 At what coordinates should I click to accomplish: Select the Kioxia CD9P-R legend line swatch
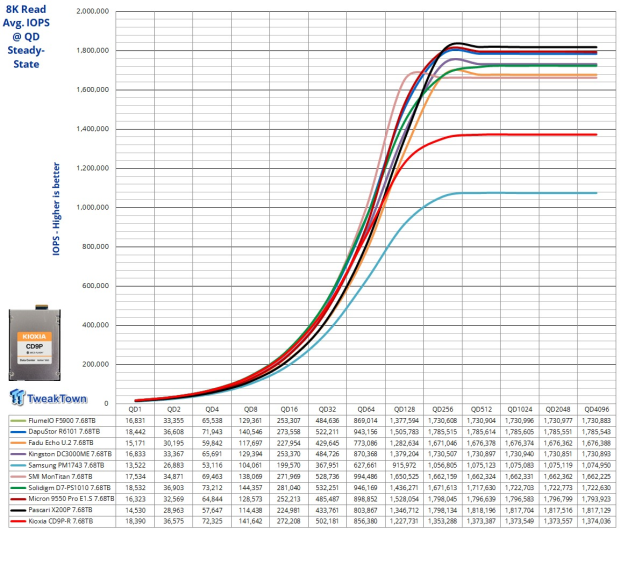[18, 521]
